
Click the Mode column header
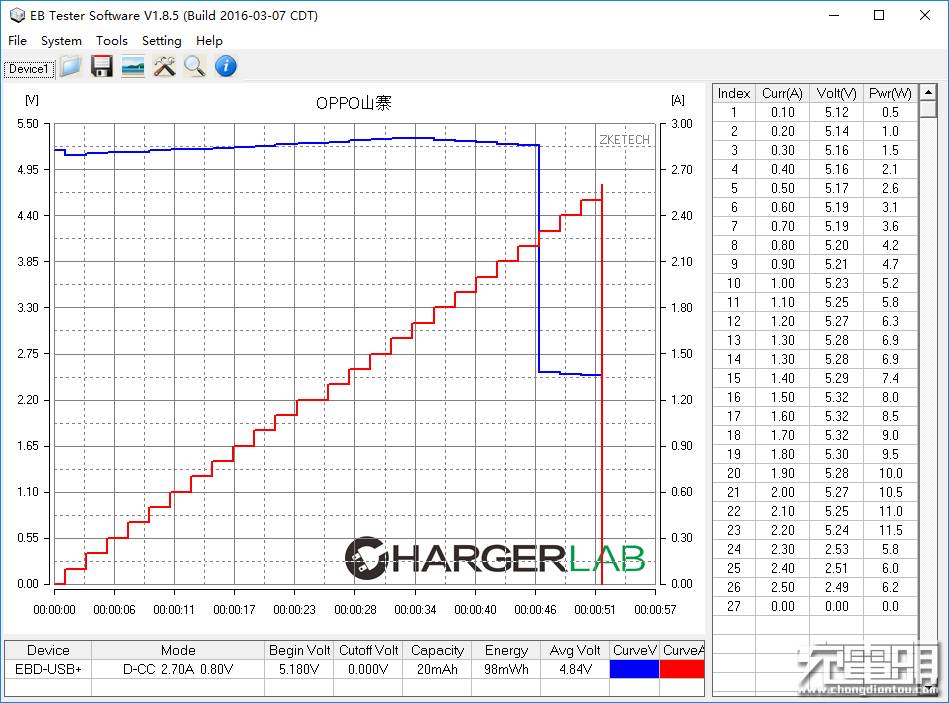[178, 650]
